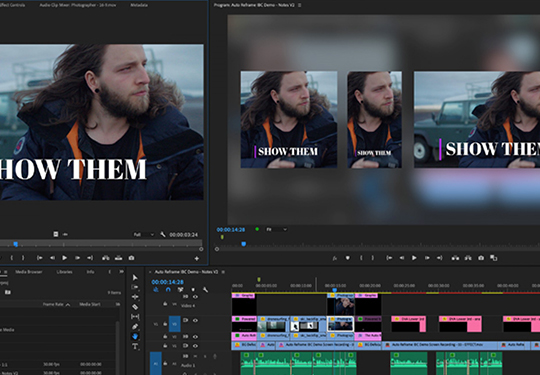540x375 pixels.
Task: Go to Out point in Program monitor
Action: (x=439, y=258)
